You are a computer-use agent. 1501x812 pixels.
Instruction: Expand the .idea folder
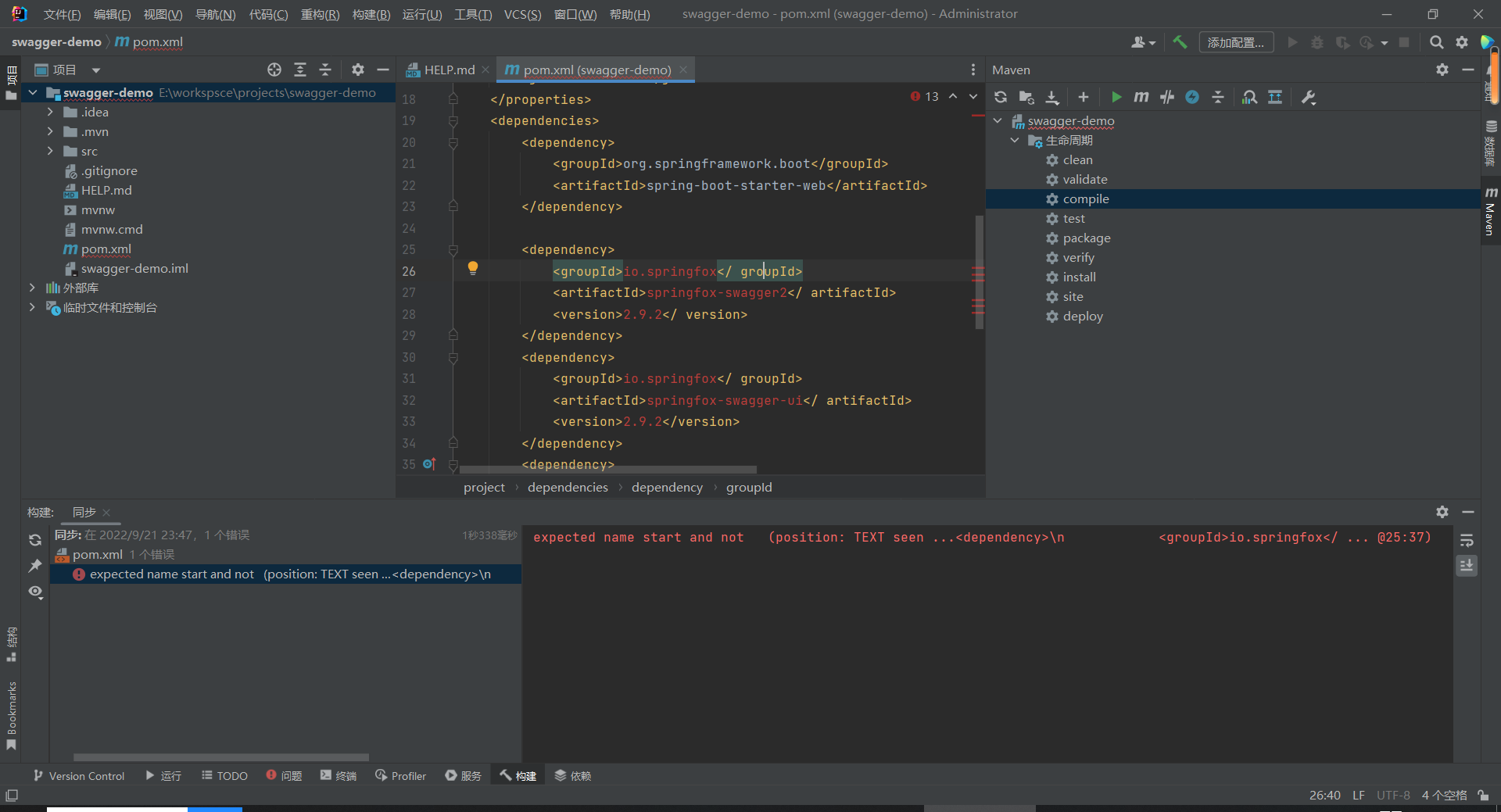[50, 112]
